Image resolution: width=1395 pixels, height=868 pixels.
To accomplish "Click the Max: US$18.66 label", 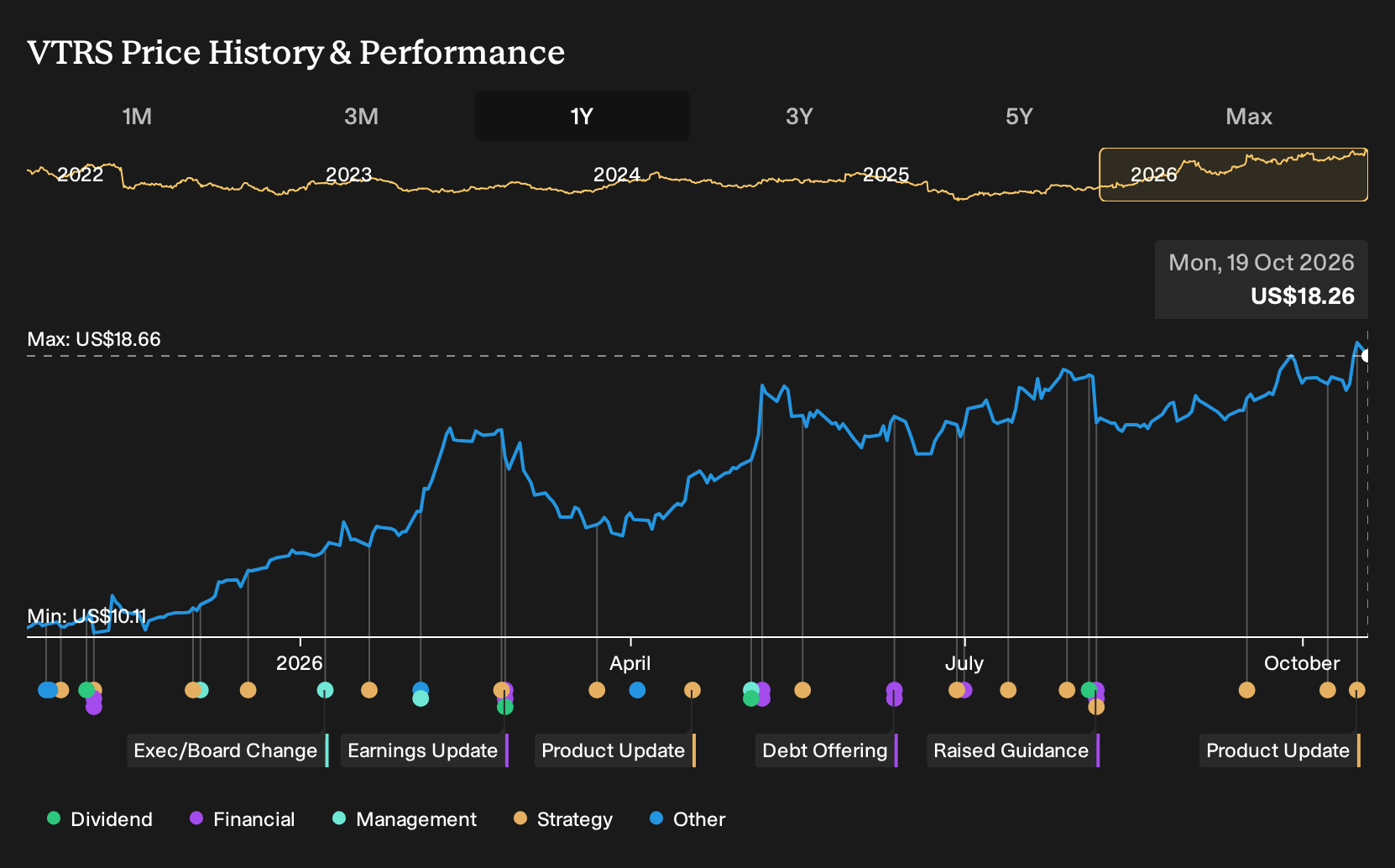I will click(94, 339).
